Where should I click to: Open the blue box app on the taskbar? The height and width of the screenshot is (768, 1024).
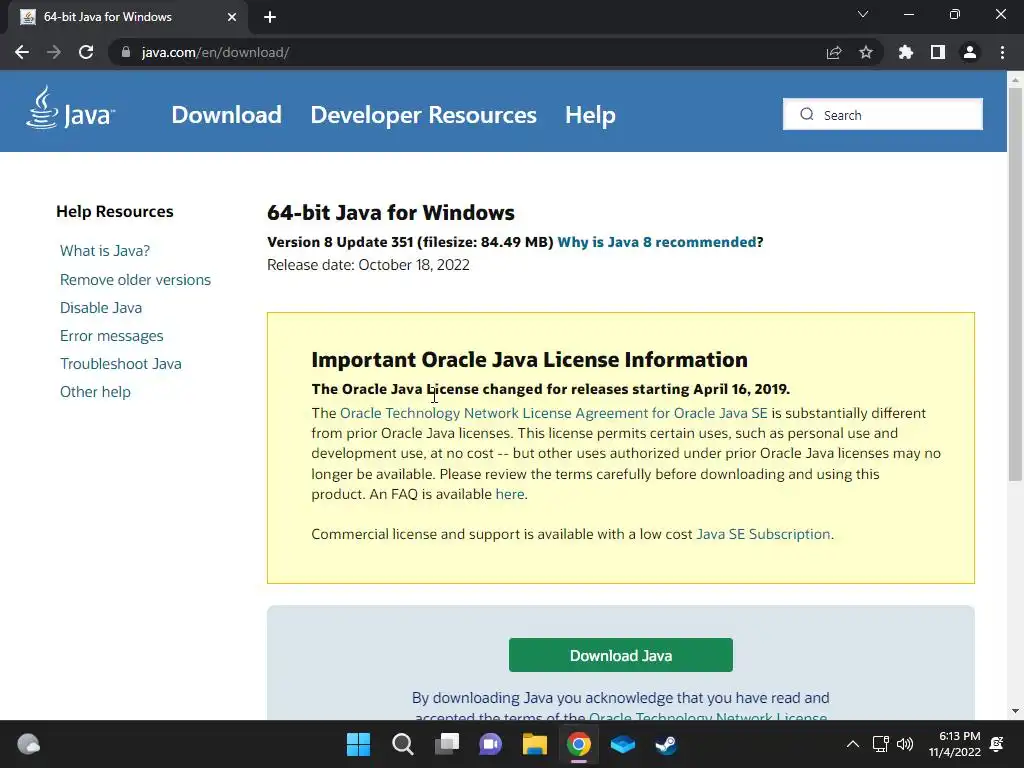pyautogui.click(x=622, y=744)
